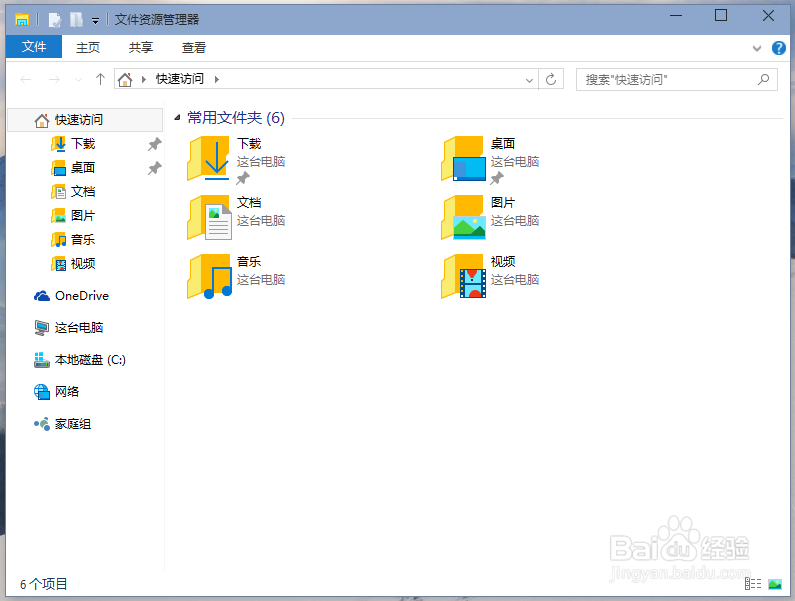Select the 文档 folder icon in main pane
Image resolution: width=795 pixels, height=601 pixels.
click(209, 217)
